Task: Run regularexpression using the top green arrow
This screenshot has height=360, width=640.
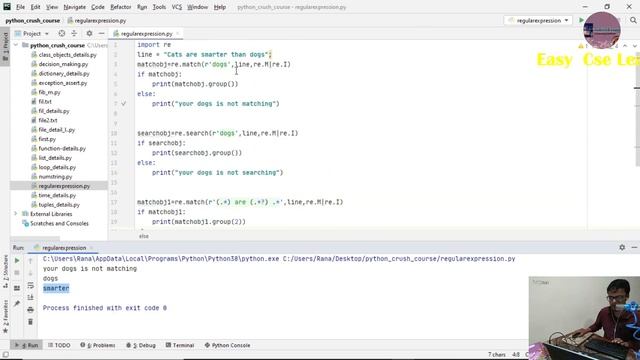Action: [581, 20]
